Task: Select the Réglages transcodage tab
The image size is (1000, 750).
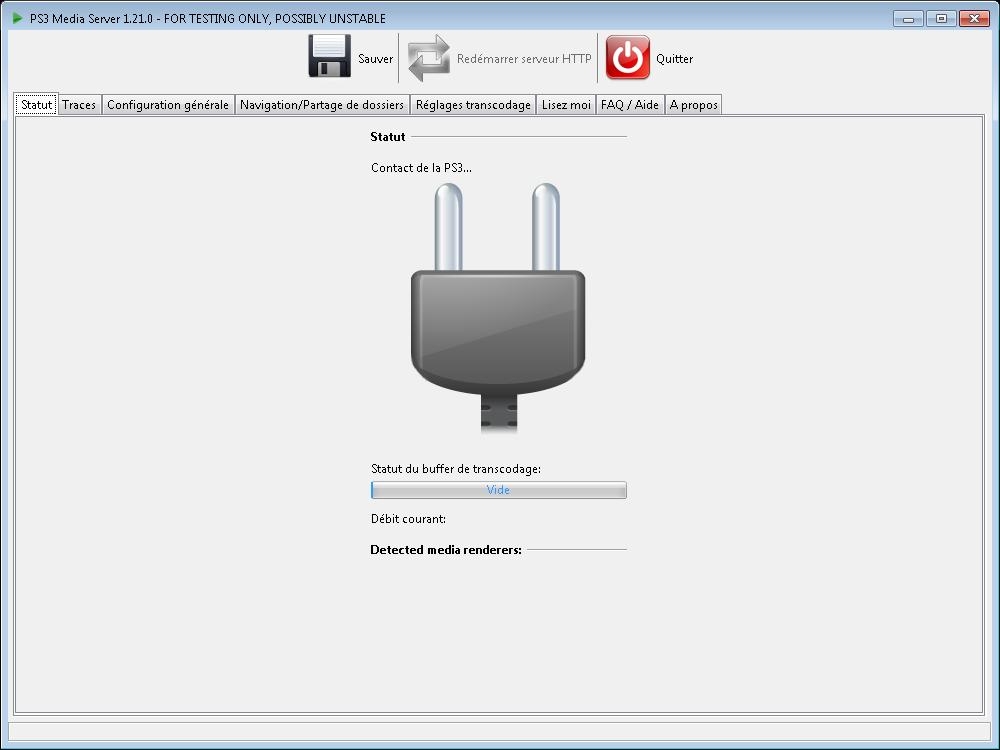Action: [473, 105]
